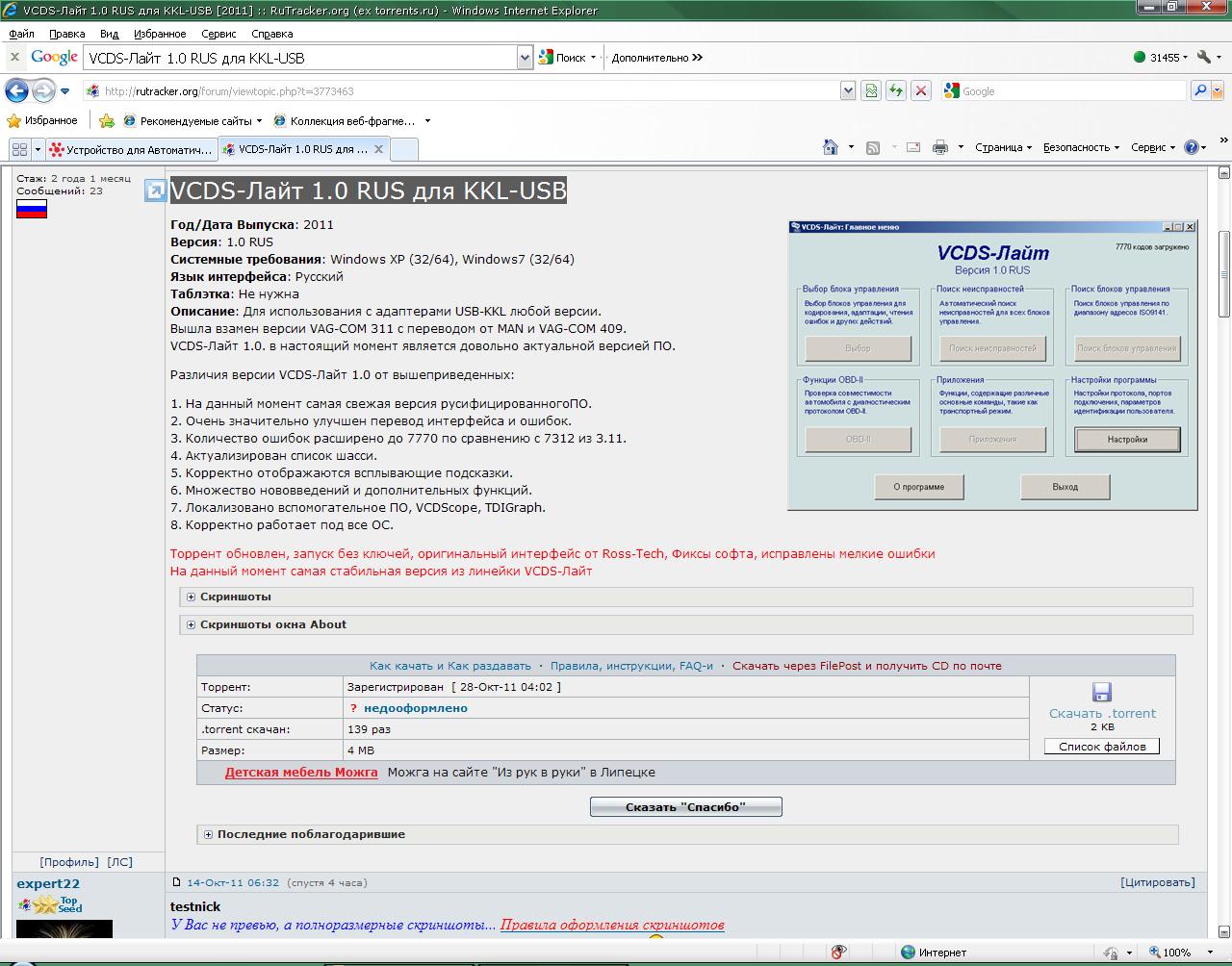Click the RSS feeds icon
This screenshot has height=966, width=1232.
[873, 147]
